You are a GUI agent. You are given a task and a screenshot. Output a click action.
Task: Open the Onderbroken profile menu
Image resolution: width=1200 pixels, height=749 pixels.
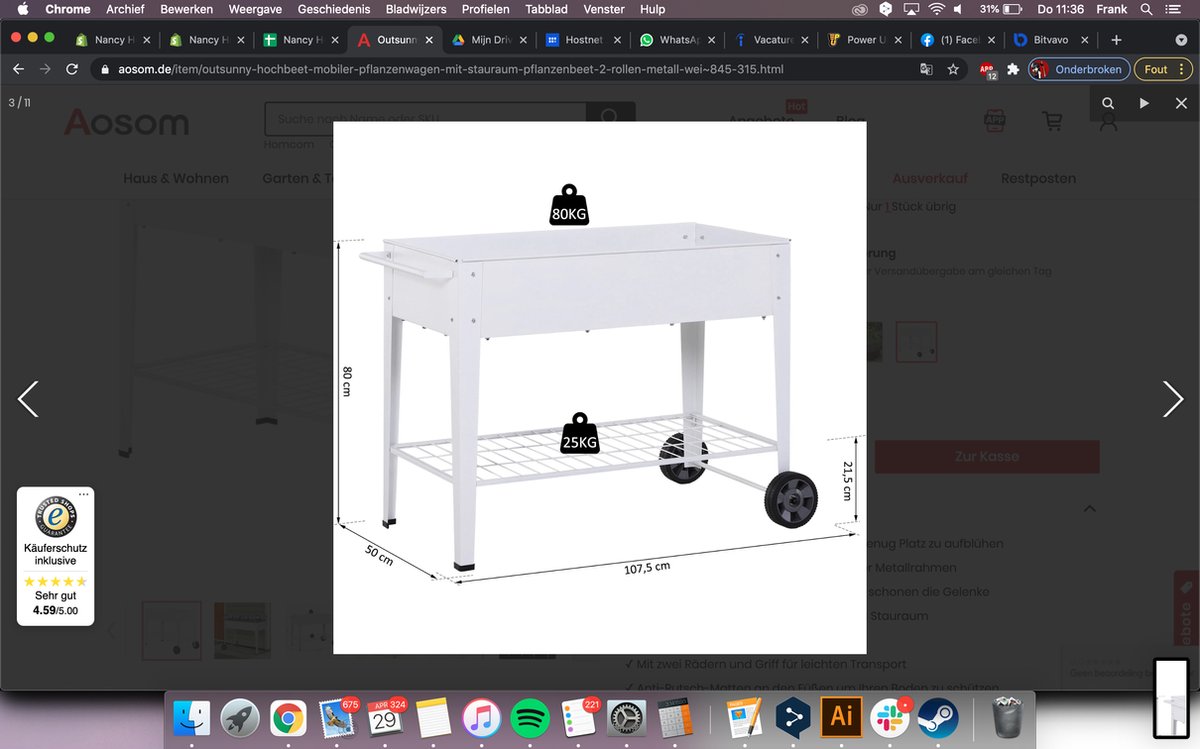point(1080,70)
